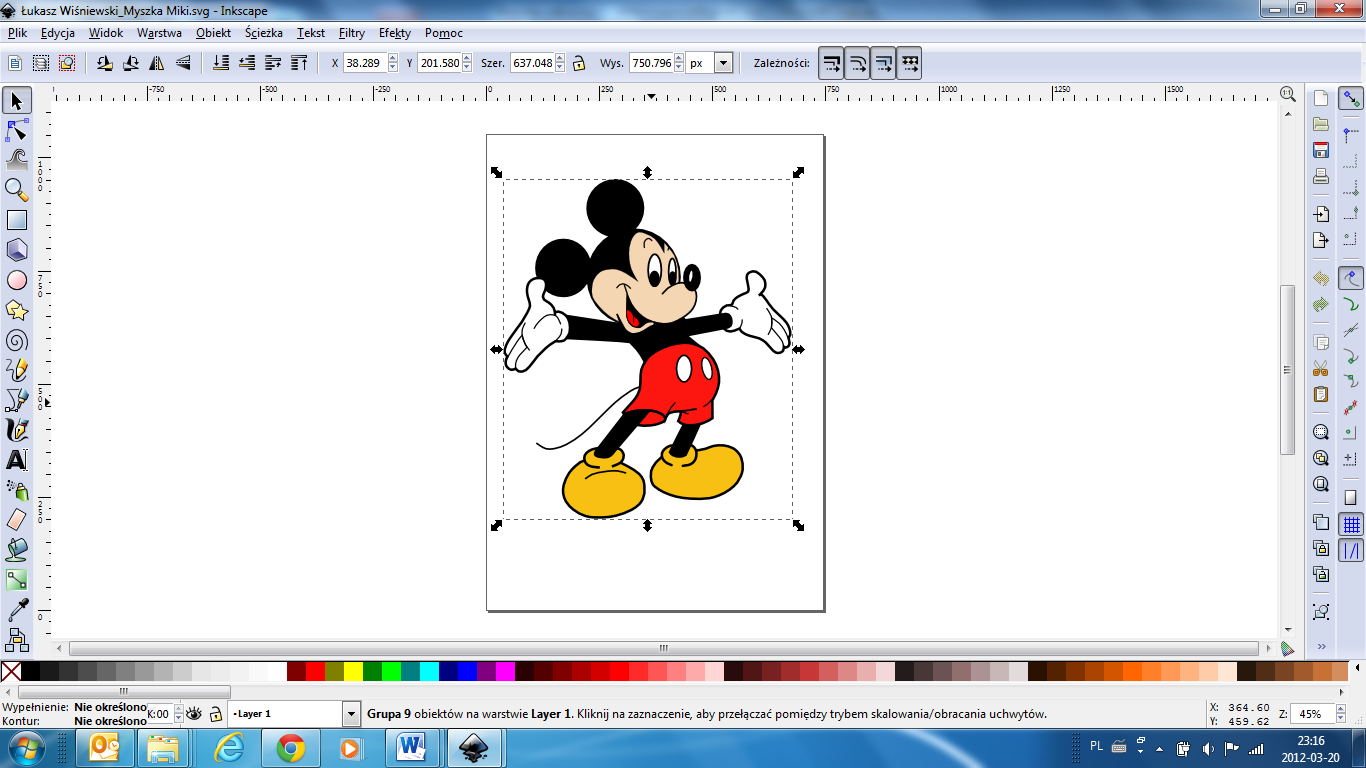The height and width of the screenshot is (768, 1366).
Task: Click the no-color X swatch
Action: coord(11,671)
